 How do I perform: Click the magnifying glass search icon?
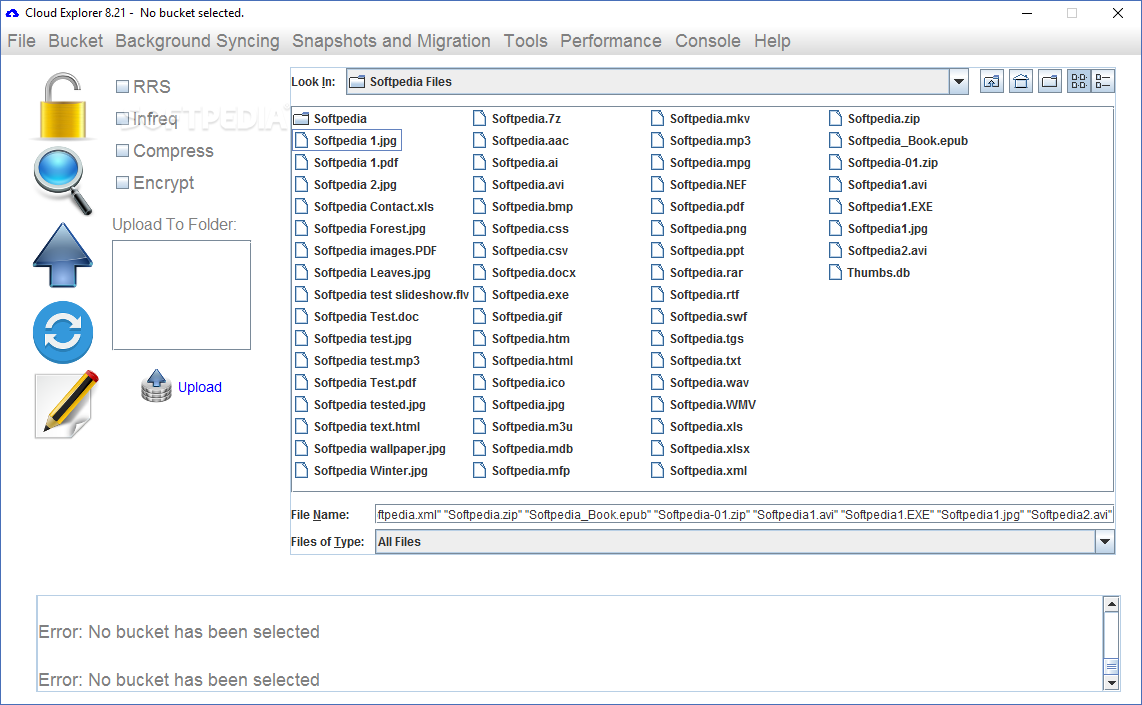[63, 181]
